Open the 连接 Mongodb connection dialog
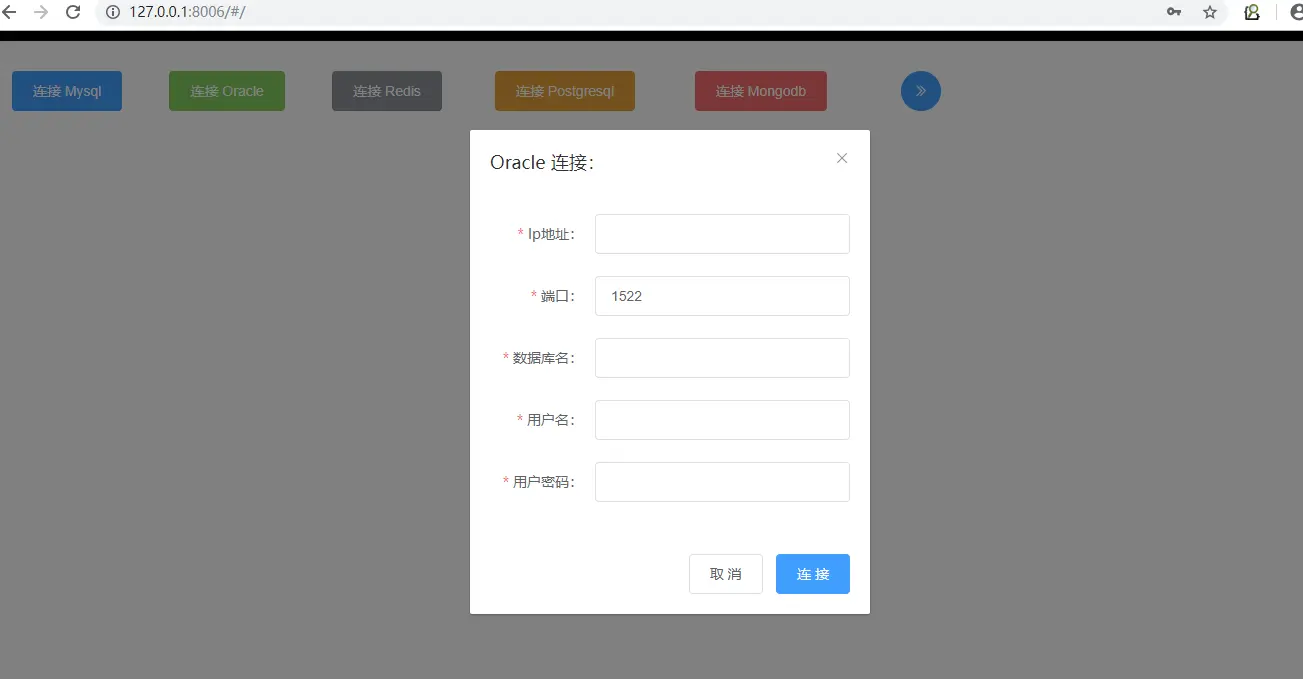Image resolution: width=1303 pixels, height=679 pixels. tap(760, 90)
